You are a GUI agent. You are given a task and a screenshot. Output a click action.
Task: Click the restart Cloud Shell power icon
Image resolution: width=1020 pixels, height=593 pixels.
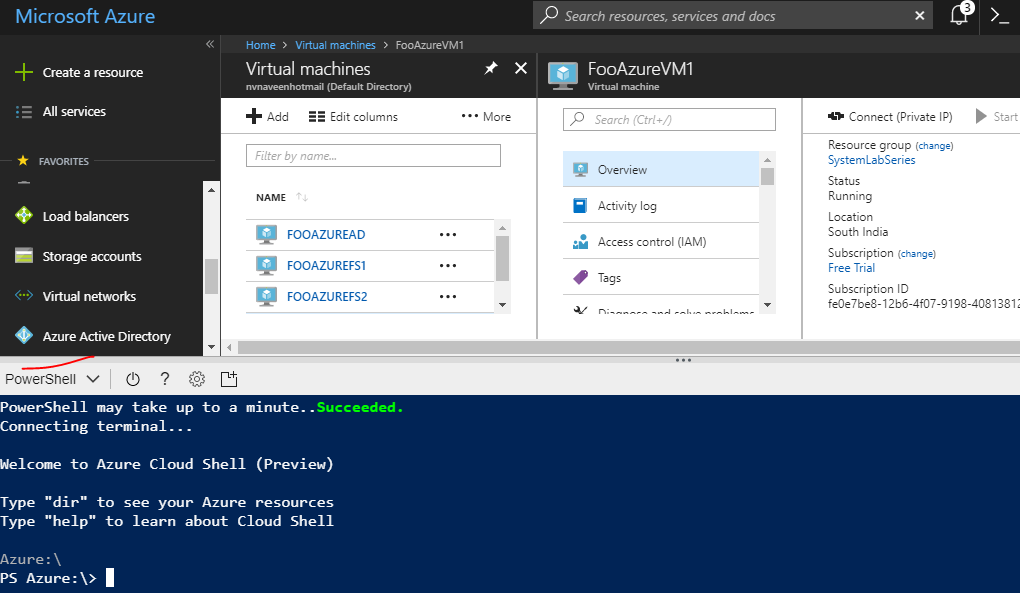point(132,378)
